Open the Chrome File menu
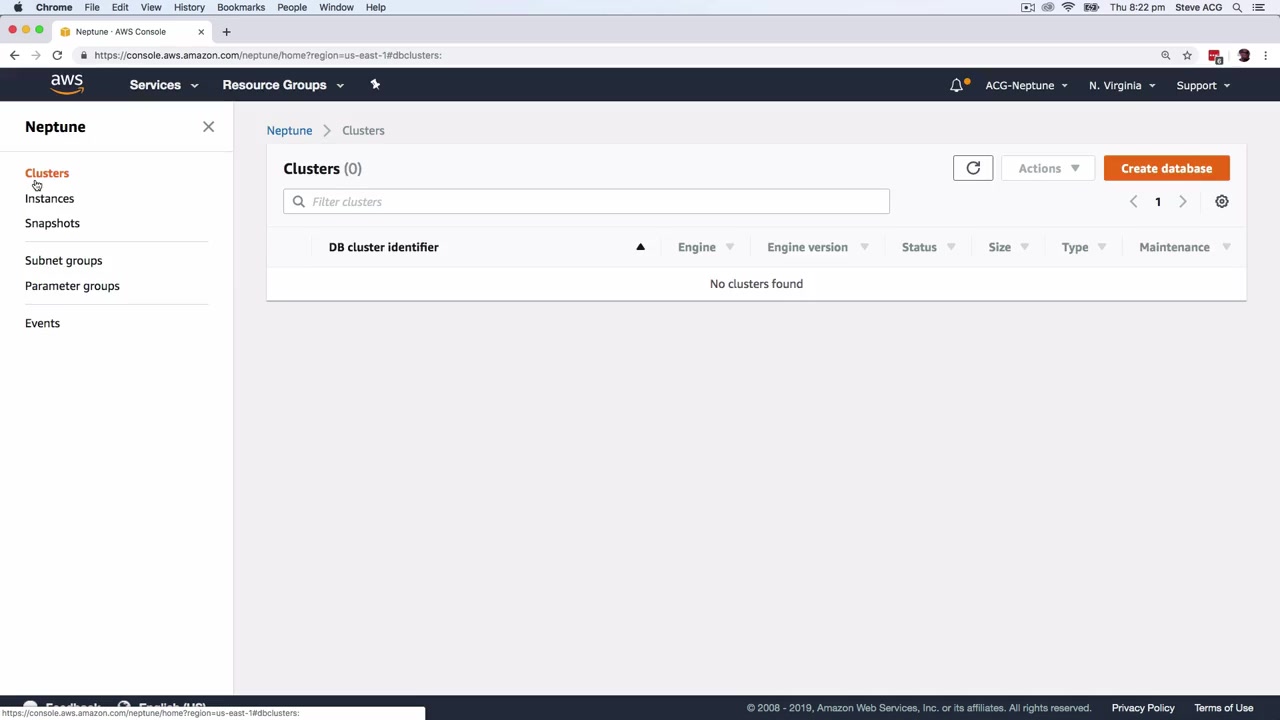The height and width of the screenshot is (720, 1280). tap(92, 7)
